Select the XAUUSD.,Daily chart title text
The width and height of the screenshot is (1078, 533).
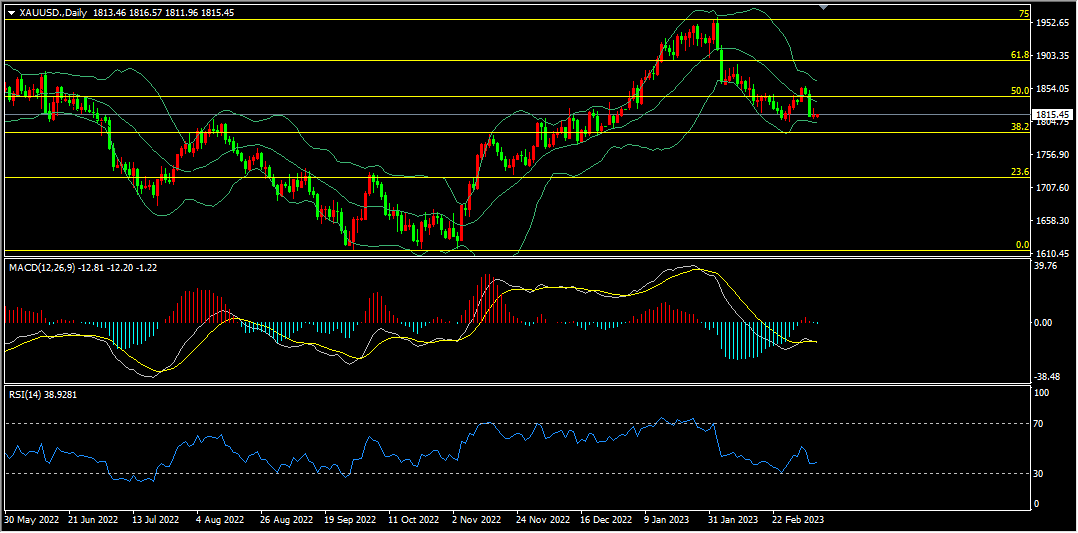point(52,12)
